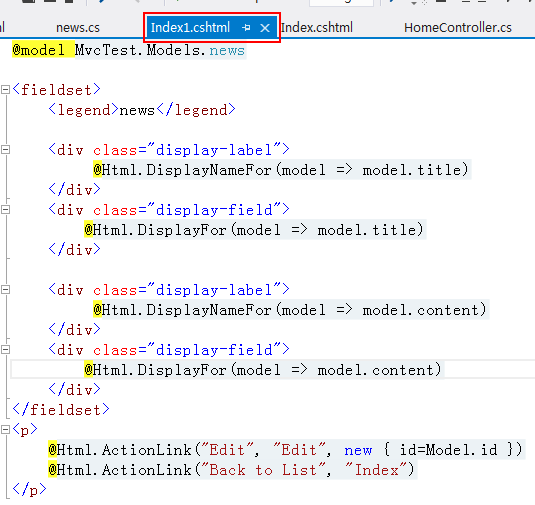Collapse the div containing DisplayFor model.content

[x=5, y=349]
